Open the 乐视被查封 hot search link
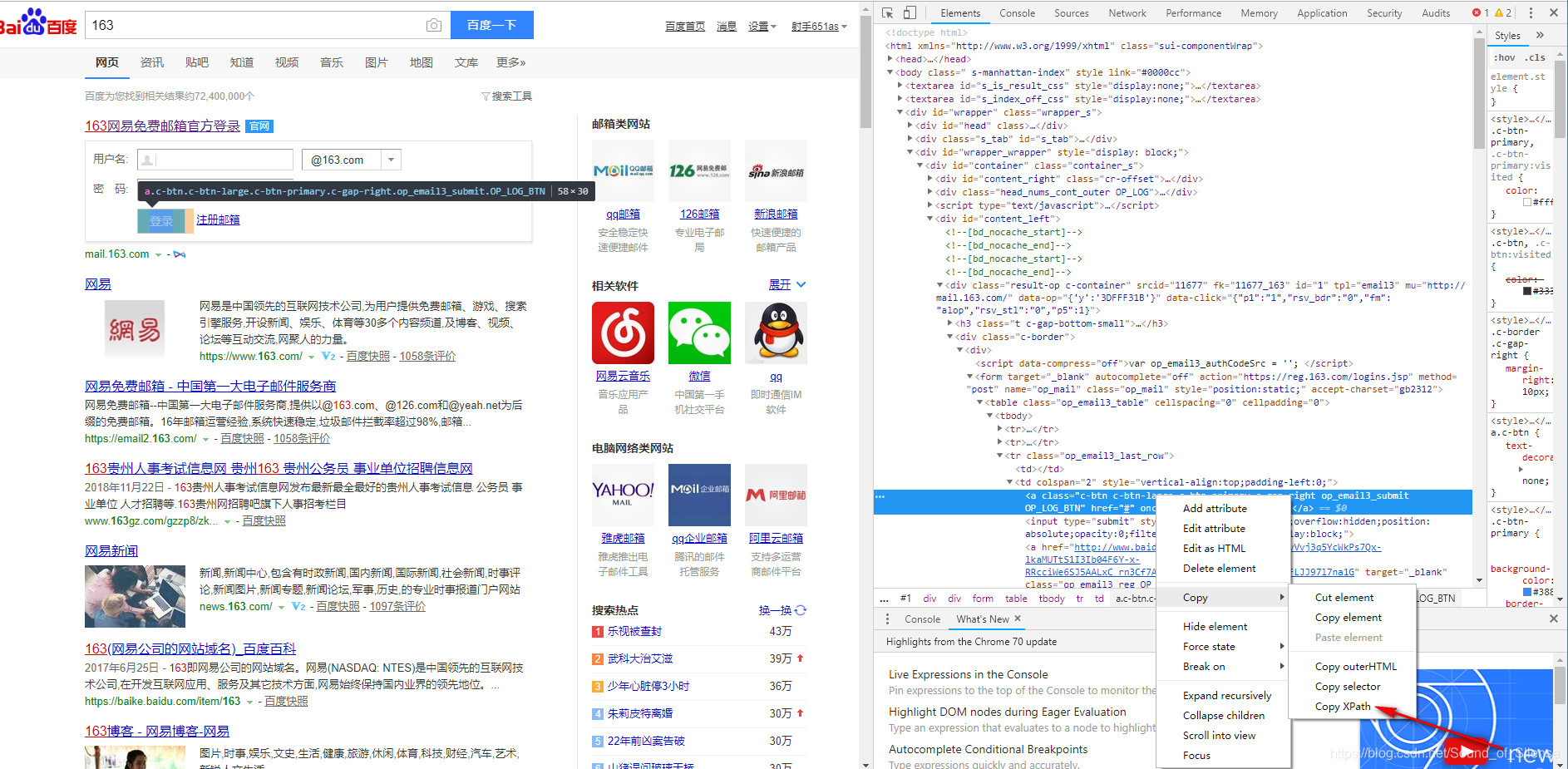The height and width of the screenshot is (769, 1568). [x=634, y=632]
